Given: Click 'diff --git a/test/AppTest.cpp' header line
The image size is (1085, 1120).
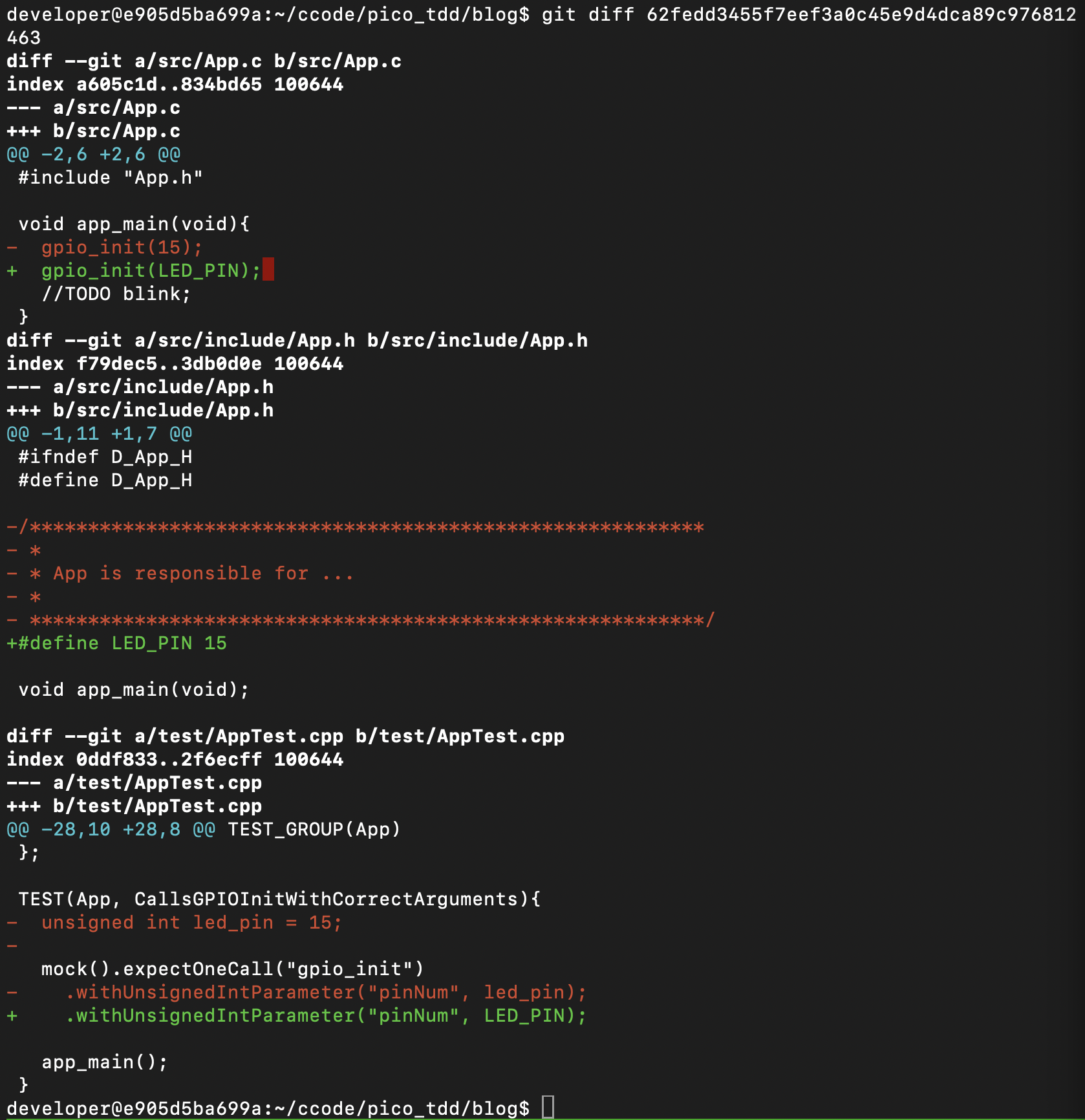Looking at the screenshot, I should (x=286, y=737).
